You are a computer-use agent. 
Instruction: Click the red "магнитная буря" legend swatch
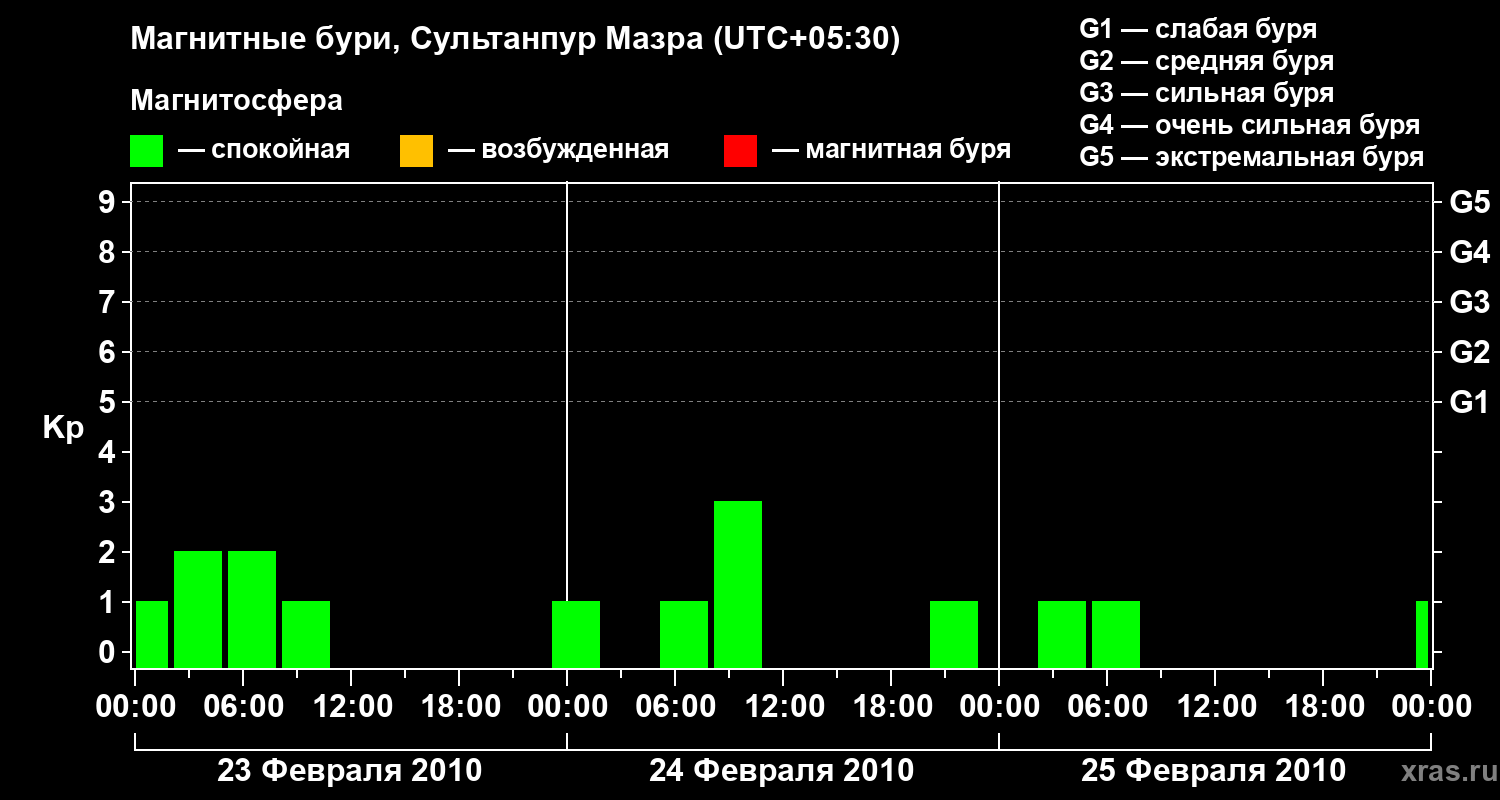(x=740, y=151)
